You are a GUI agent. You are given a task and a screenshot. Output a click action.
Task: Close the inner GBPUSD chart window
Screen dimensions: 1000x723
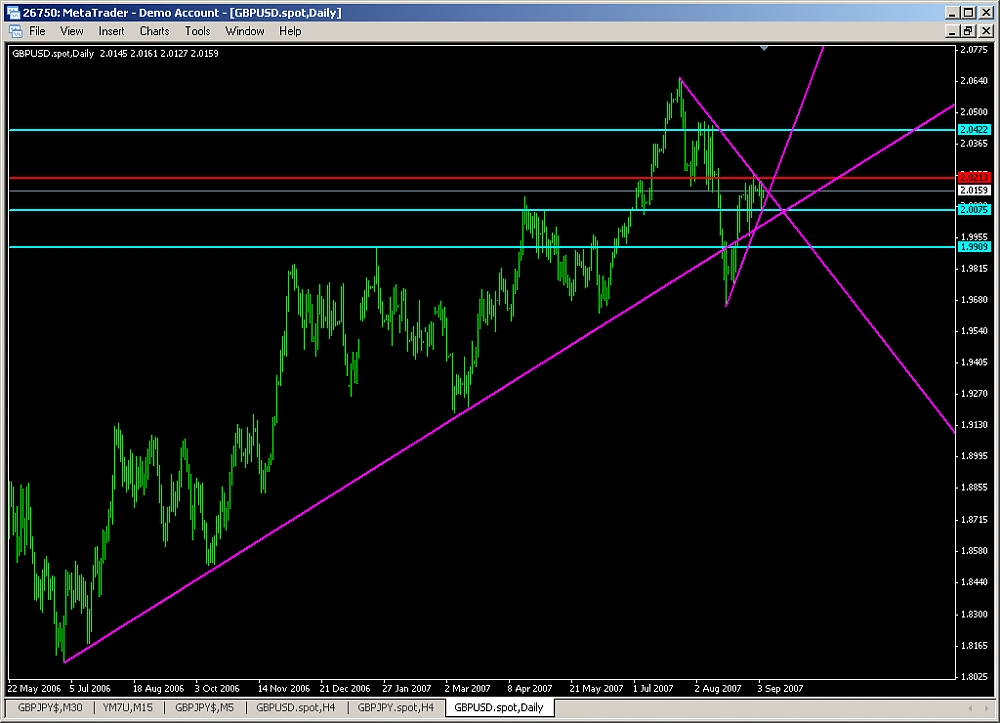(x=986, y=31)
